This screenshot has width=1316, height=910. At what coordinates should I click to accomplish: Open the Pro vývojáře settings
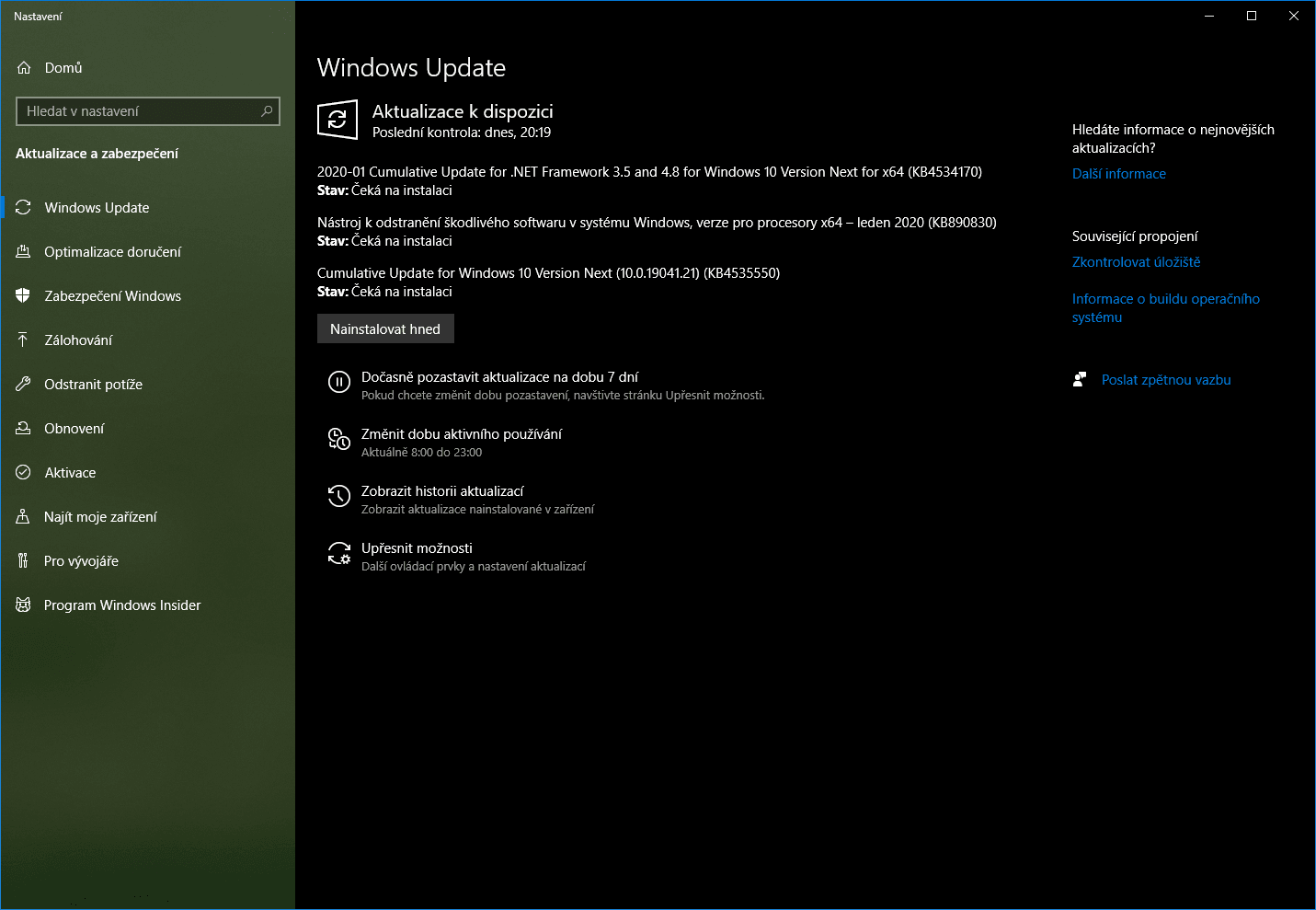point(83,560)
